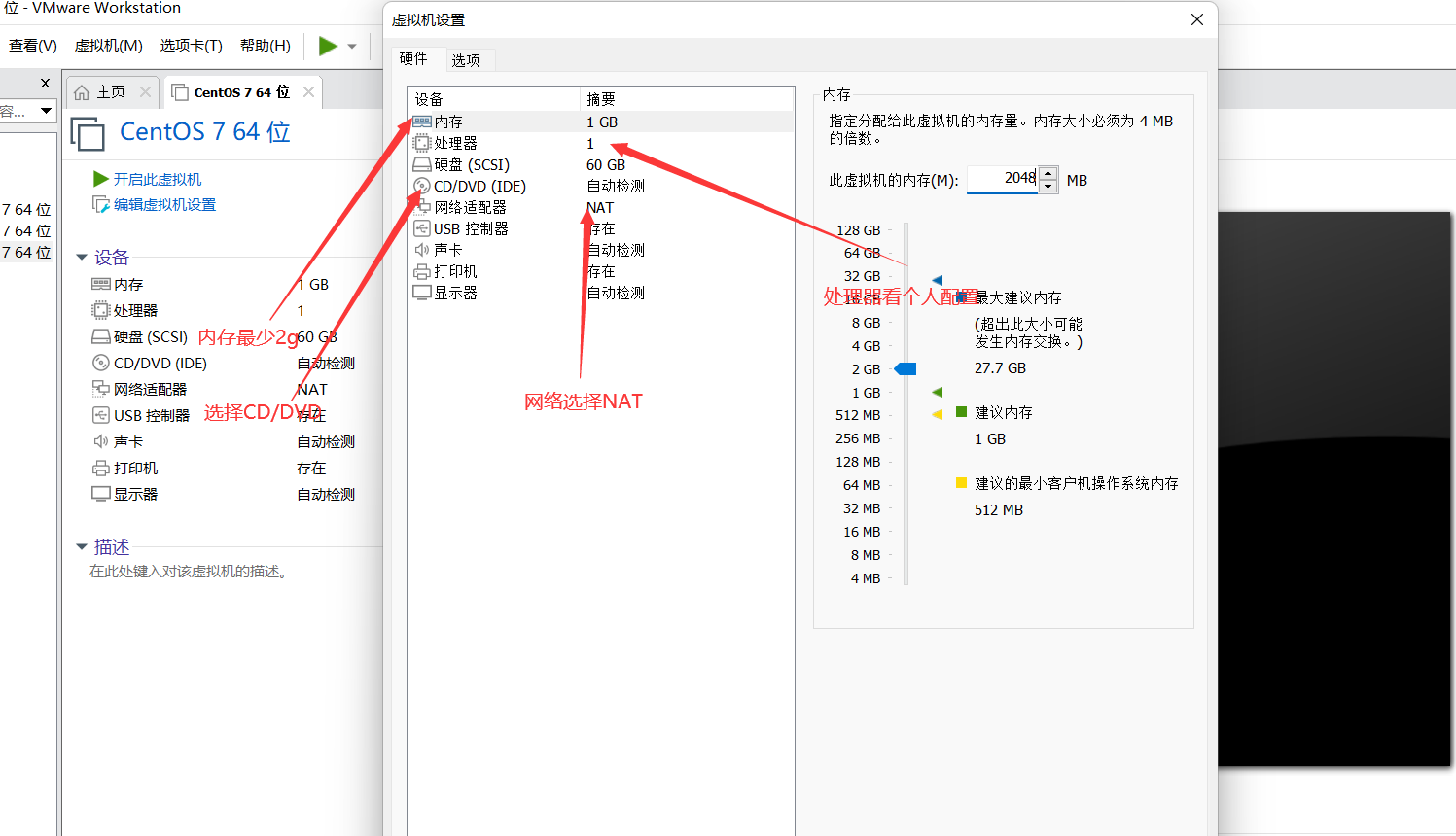Close the CentOS 7 64 位 tab

309,92
